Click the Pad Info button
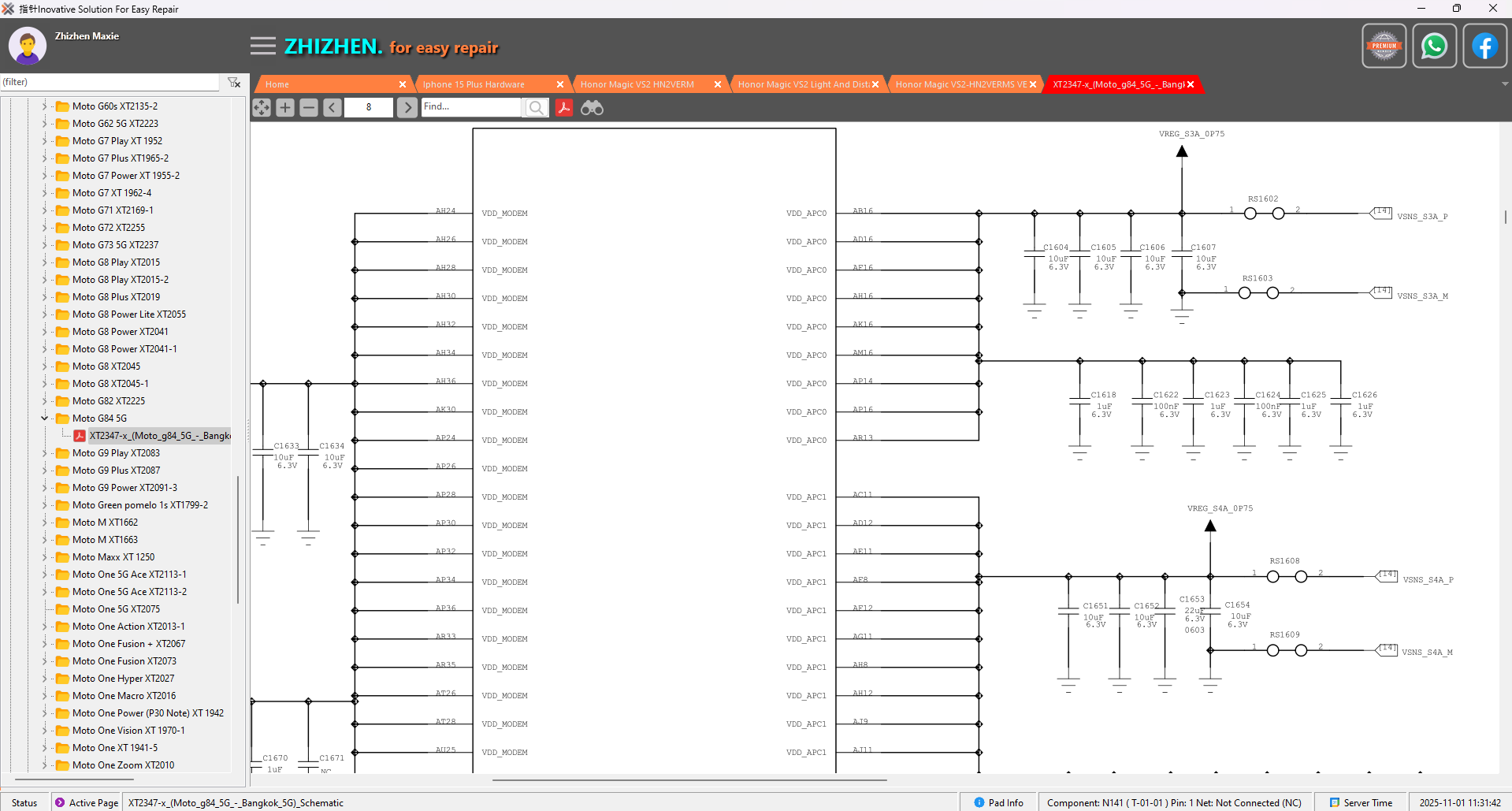The height and width of the screenshot is (811, 1512). (998, 802)
